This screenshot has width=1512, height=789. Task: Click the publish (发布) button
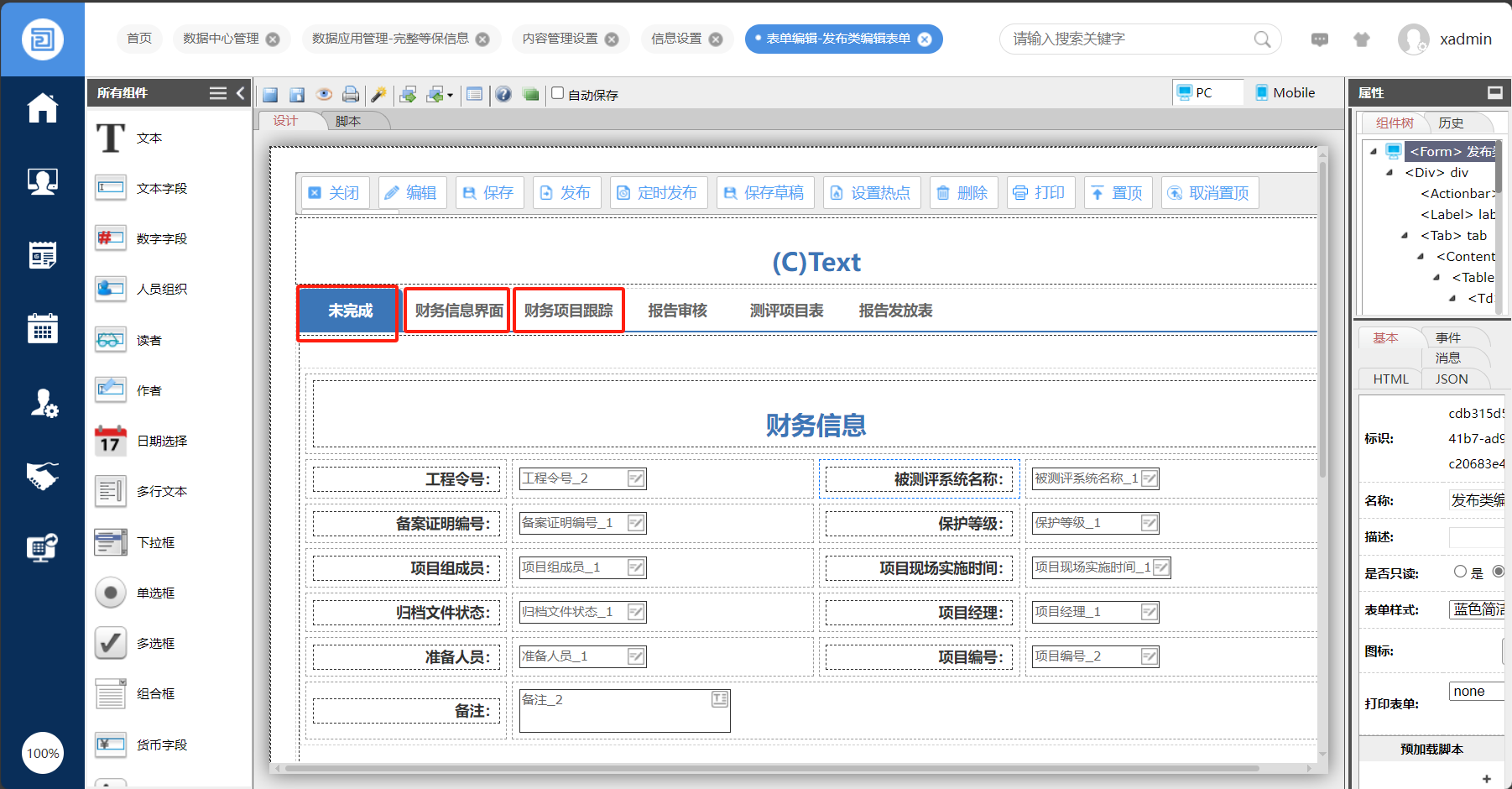coord(565,193)
